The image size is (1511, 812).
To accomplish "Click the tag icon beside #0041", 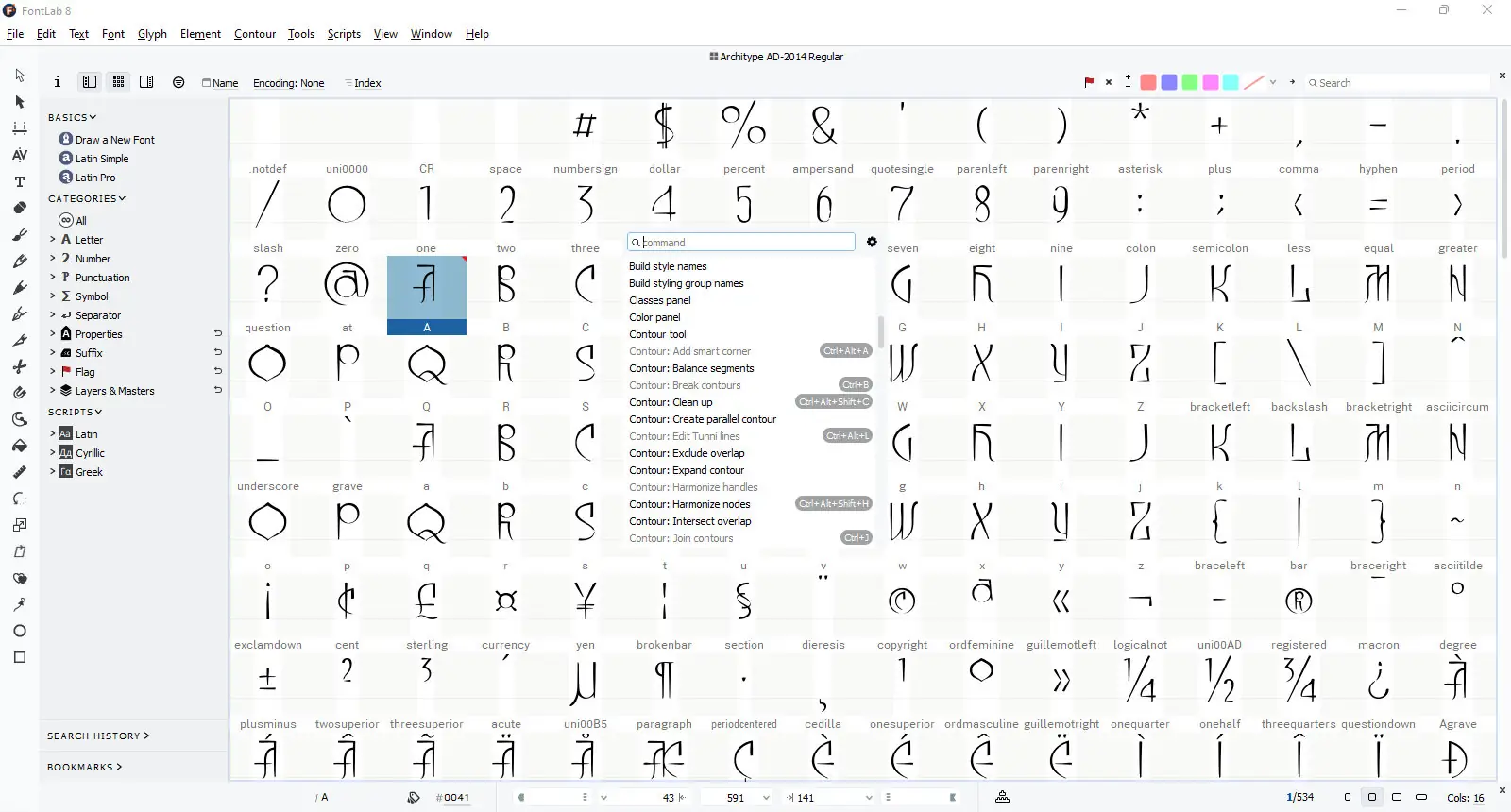I will coord(414,797).
